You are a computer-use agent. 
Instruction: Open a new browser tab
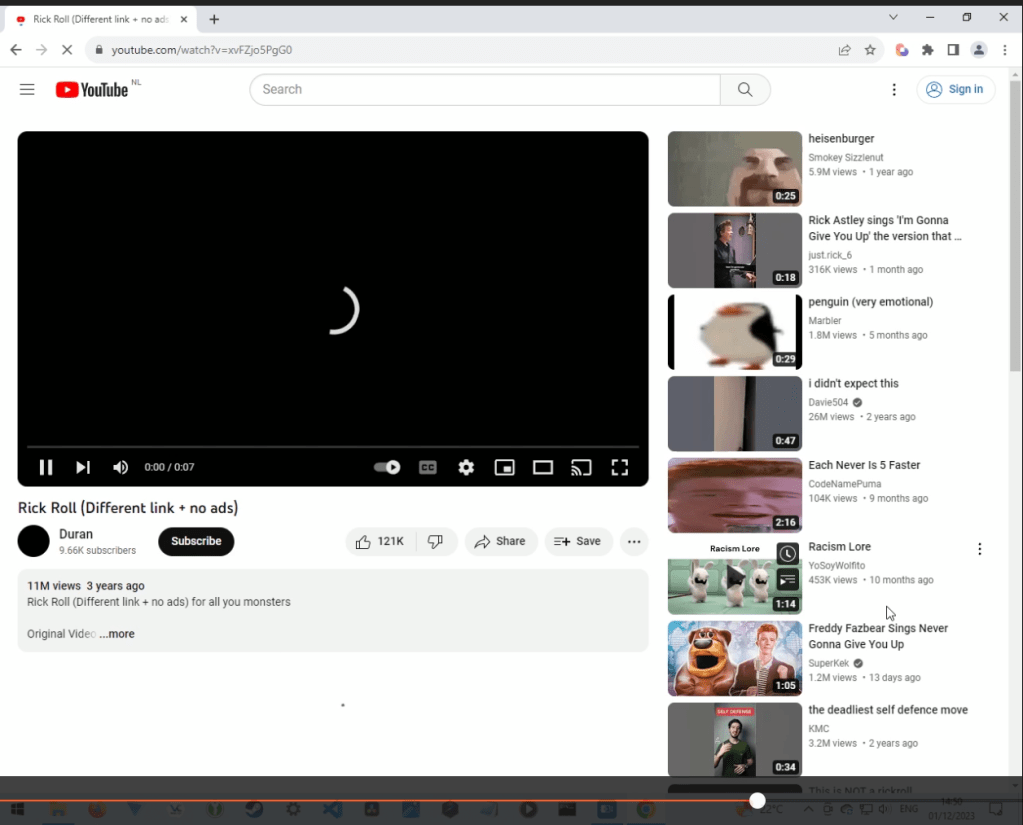pyautogui.click(x=214, y=19)
